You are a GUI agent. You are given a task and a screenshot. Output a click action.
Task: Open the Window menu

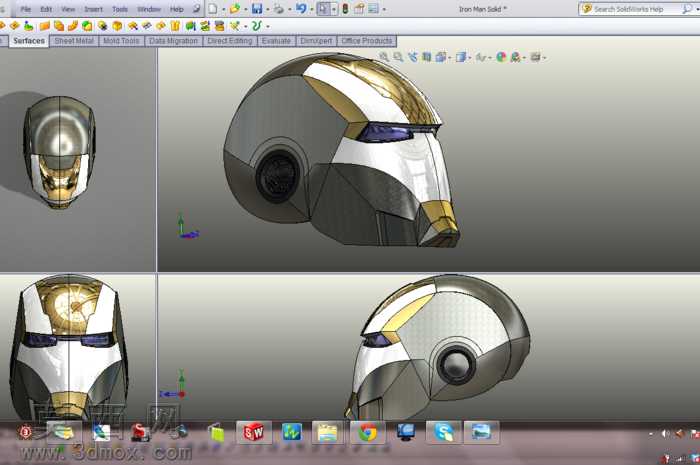click(149, 9)
